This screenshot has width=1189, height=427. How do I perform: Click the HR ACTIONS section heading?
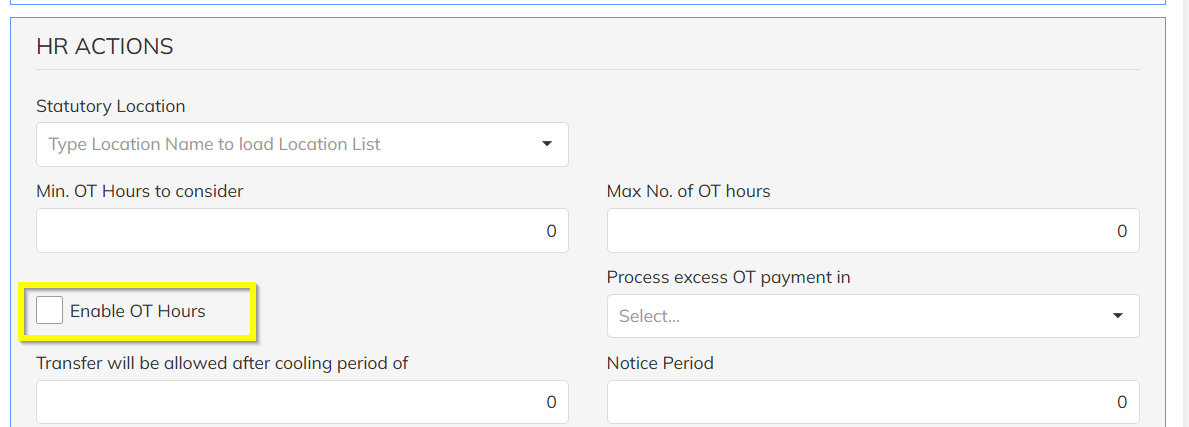coord(105,46)
